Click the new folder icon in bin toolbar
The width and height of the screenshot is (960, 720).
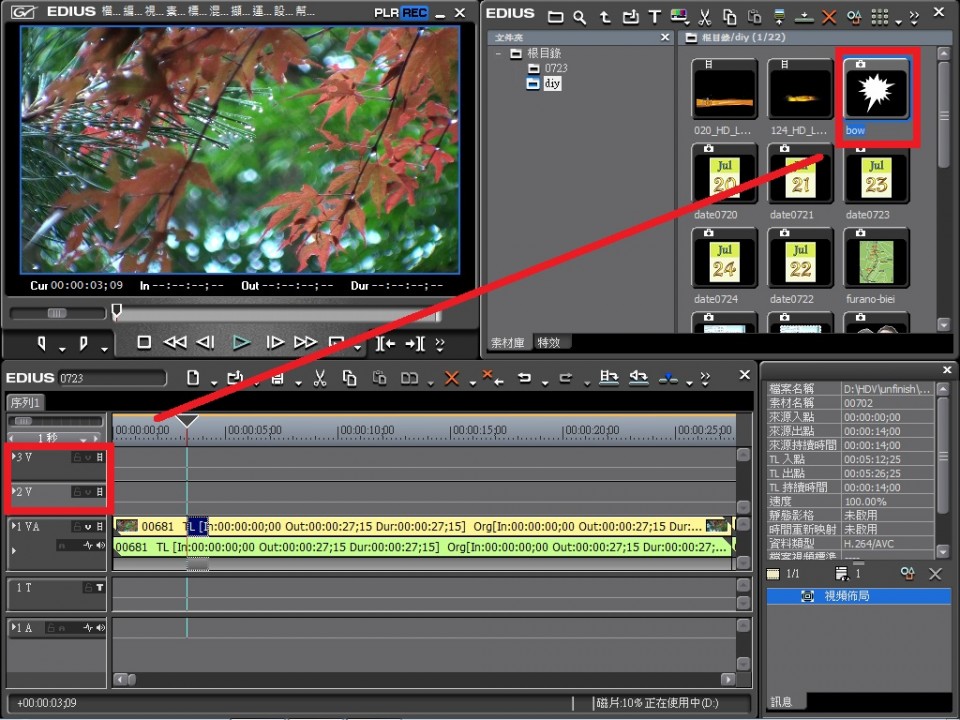(x=555, y=17)
